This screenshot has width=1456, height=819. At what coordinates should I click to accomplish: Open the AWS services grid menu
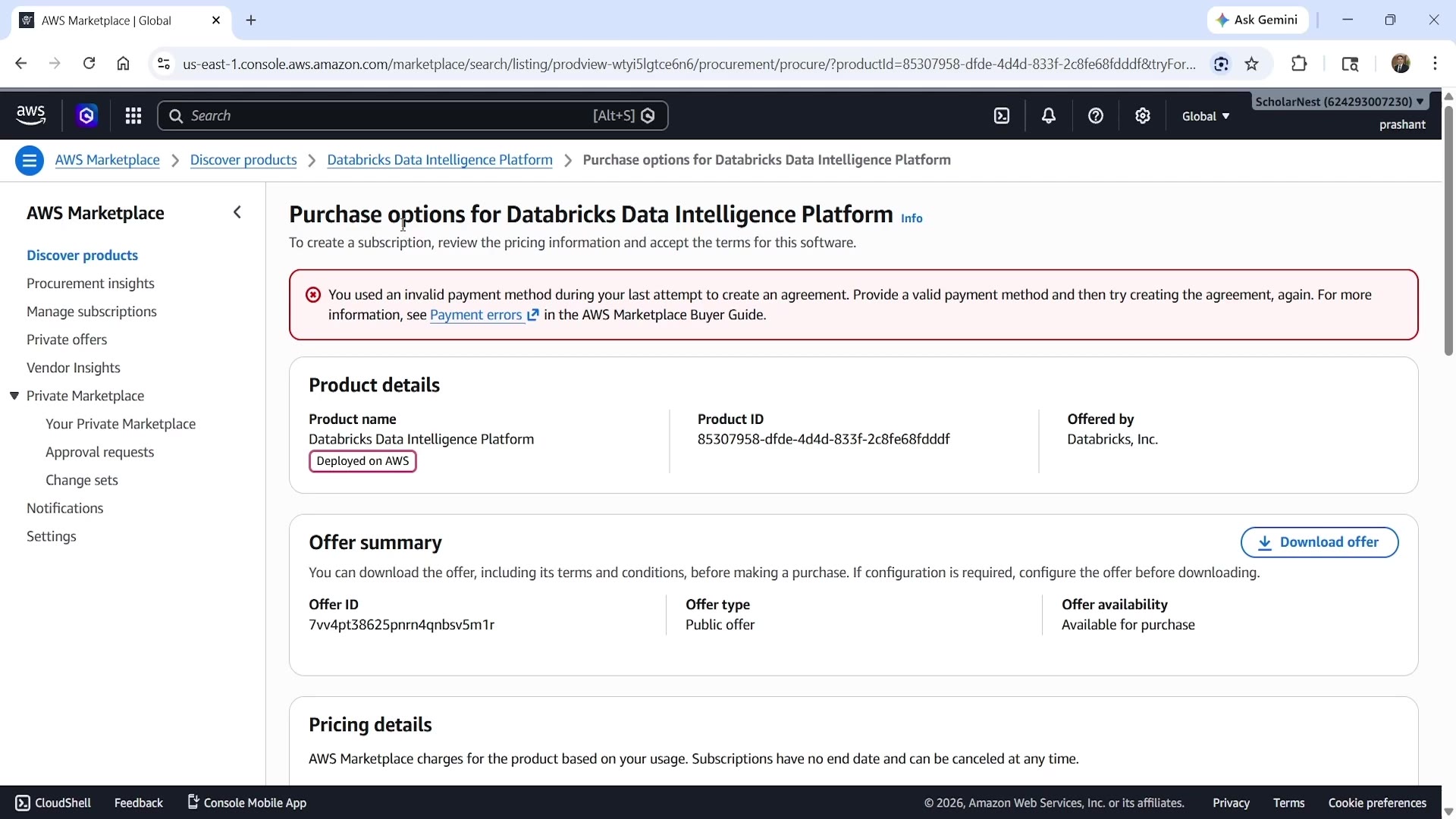pyautogui.click(x=133, y=115)
